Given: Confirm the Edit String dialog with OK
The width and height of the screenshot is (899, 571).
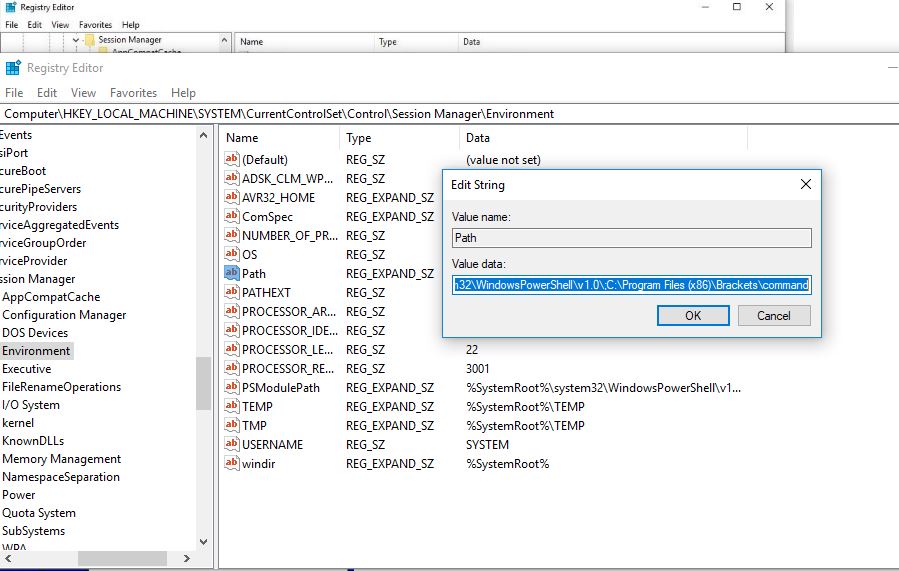Looking at the screenshot, I should pos(693,315).
